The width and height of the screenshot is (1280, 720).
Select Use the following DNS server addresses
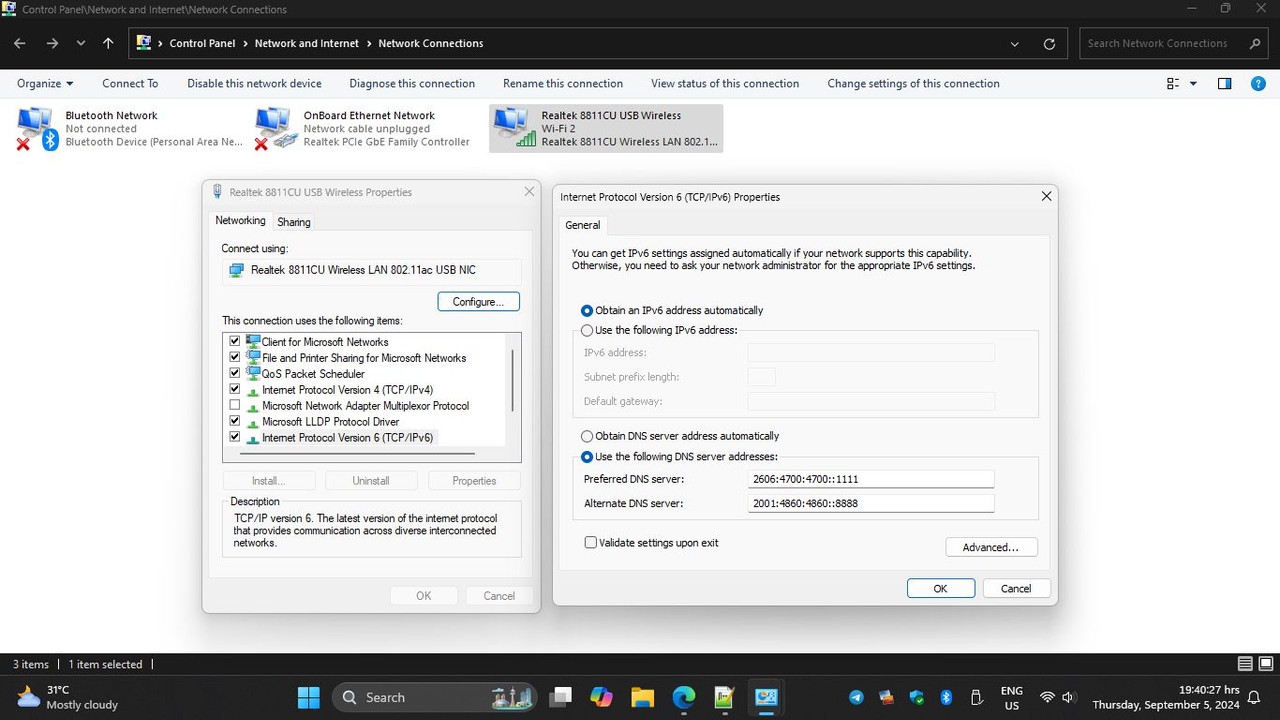(x=587, y=457)
